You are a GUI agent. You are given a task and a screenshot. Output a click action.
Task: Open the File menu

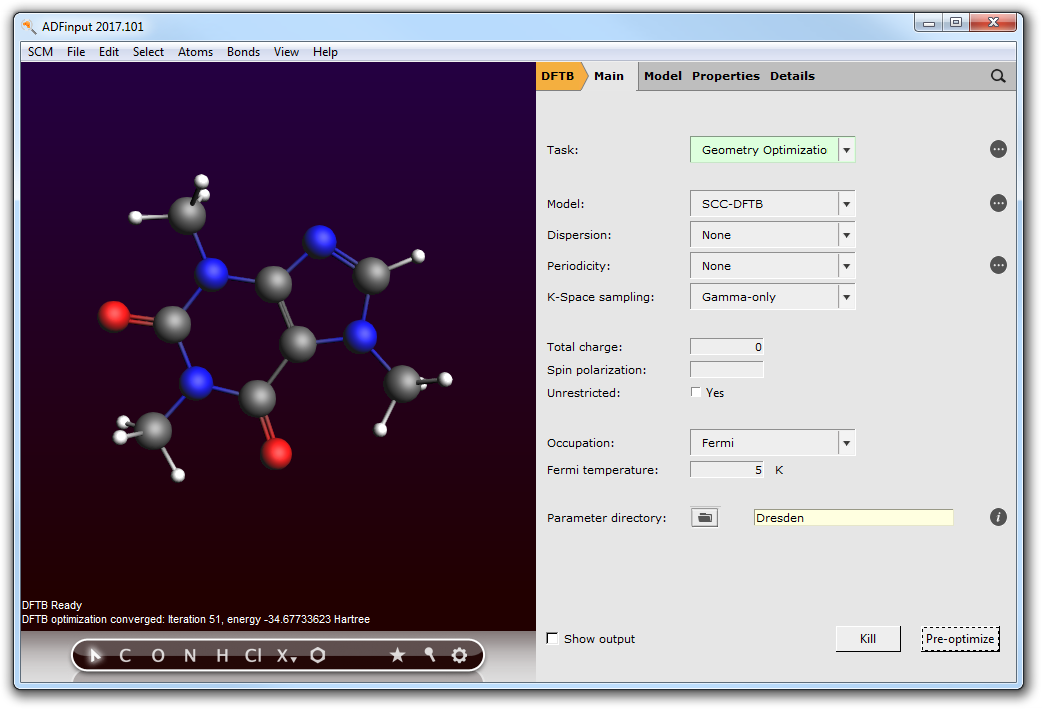pos(76,52)
